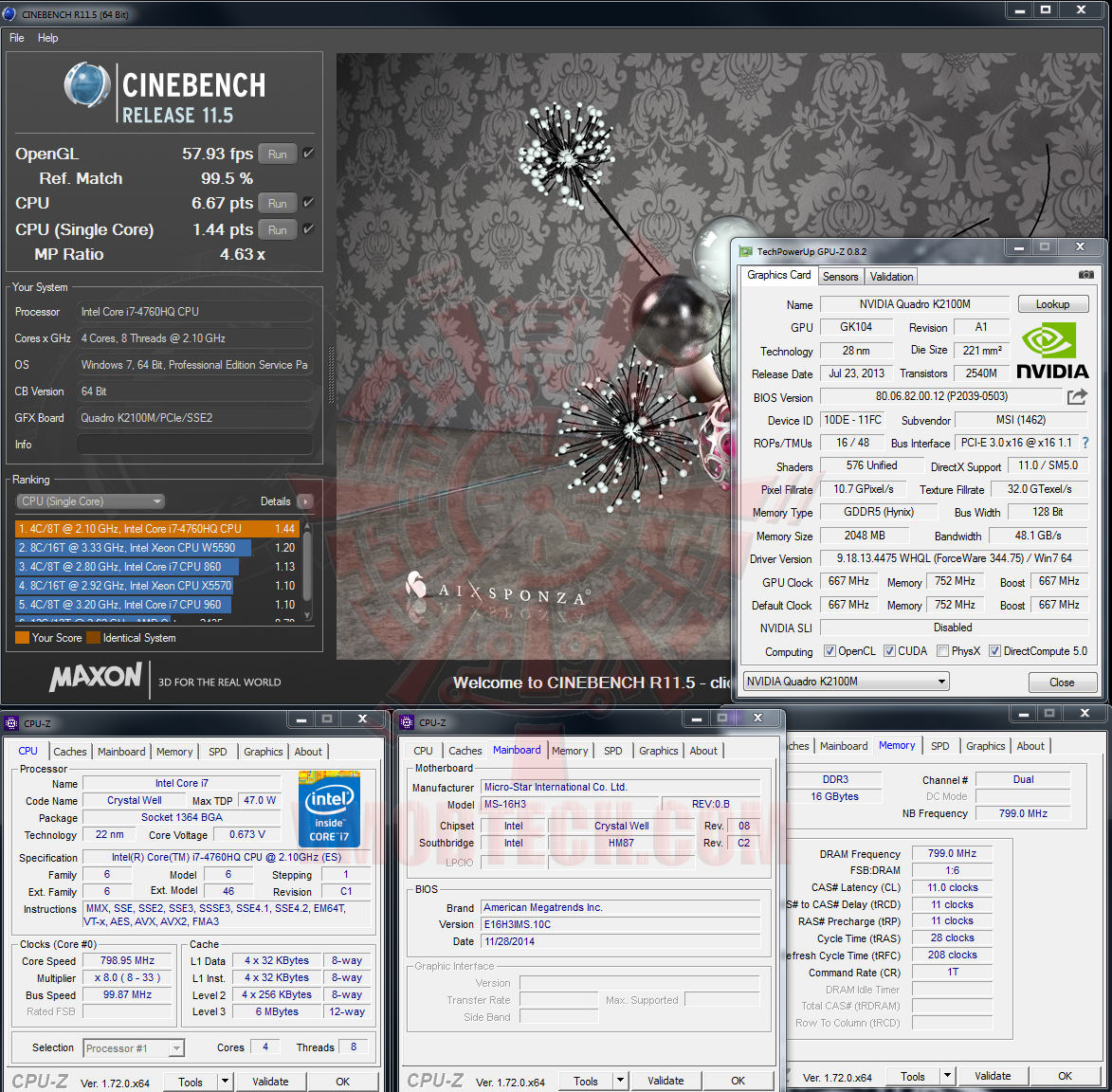Click the Processor field Intel Core i7-4760HQ CPU

pos(194,312)
